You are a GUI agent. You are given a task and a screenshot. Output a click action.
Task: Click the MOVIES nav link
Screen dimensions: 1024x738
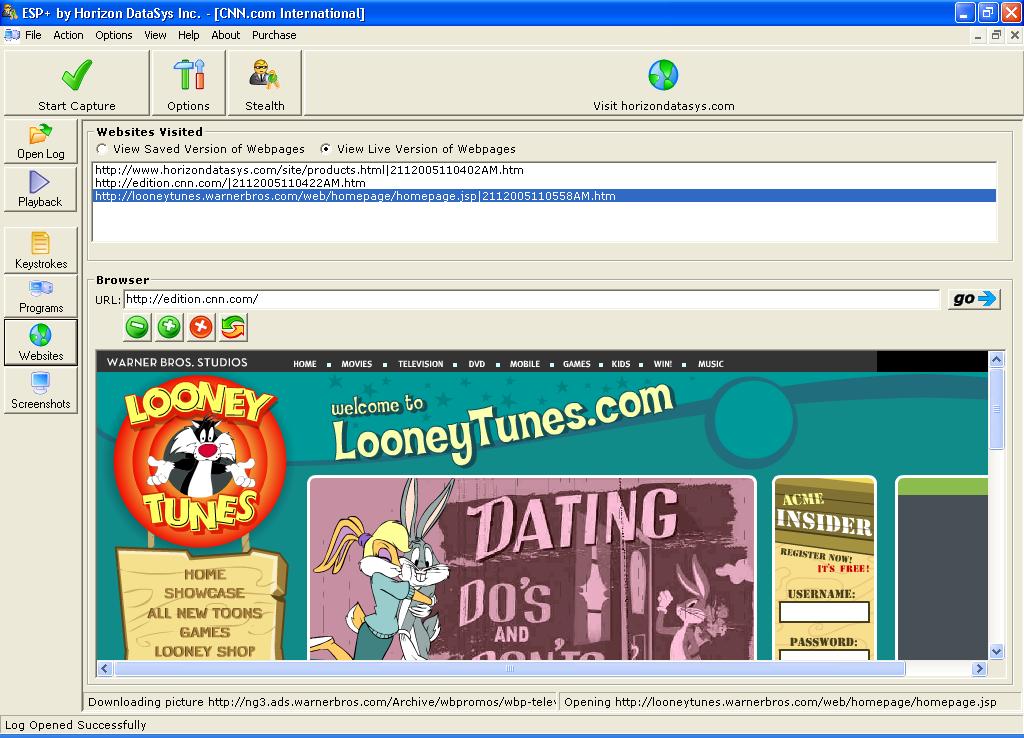pyautogui.click(x=357, y=364)
